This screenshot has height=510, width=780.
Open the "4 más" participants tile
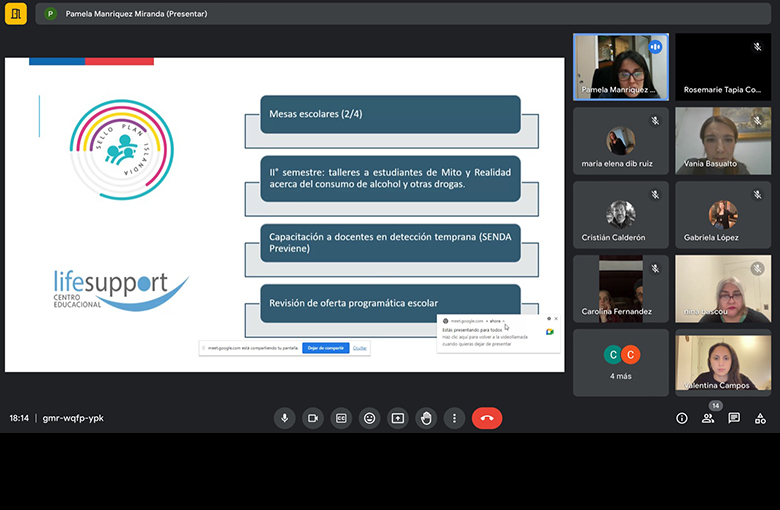pos(621,362)
